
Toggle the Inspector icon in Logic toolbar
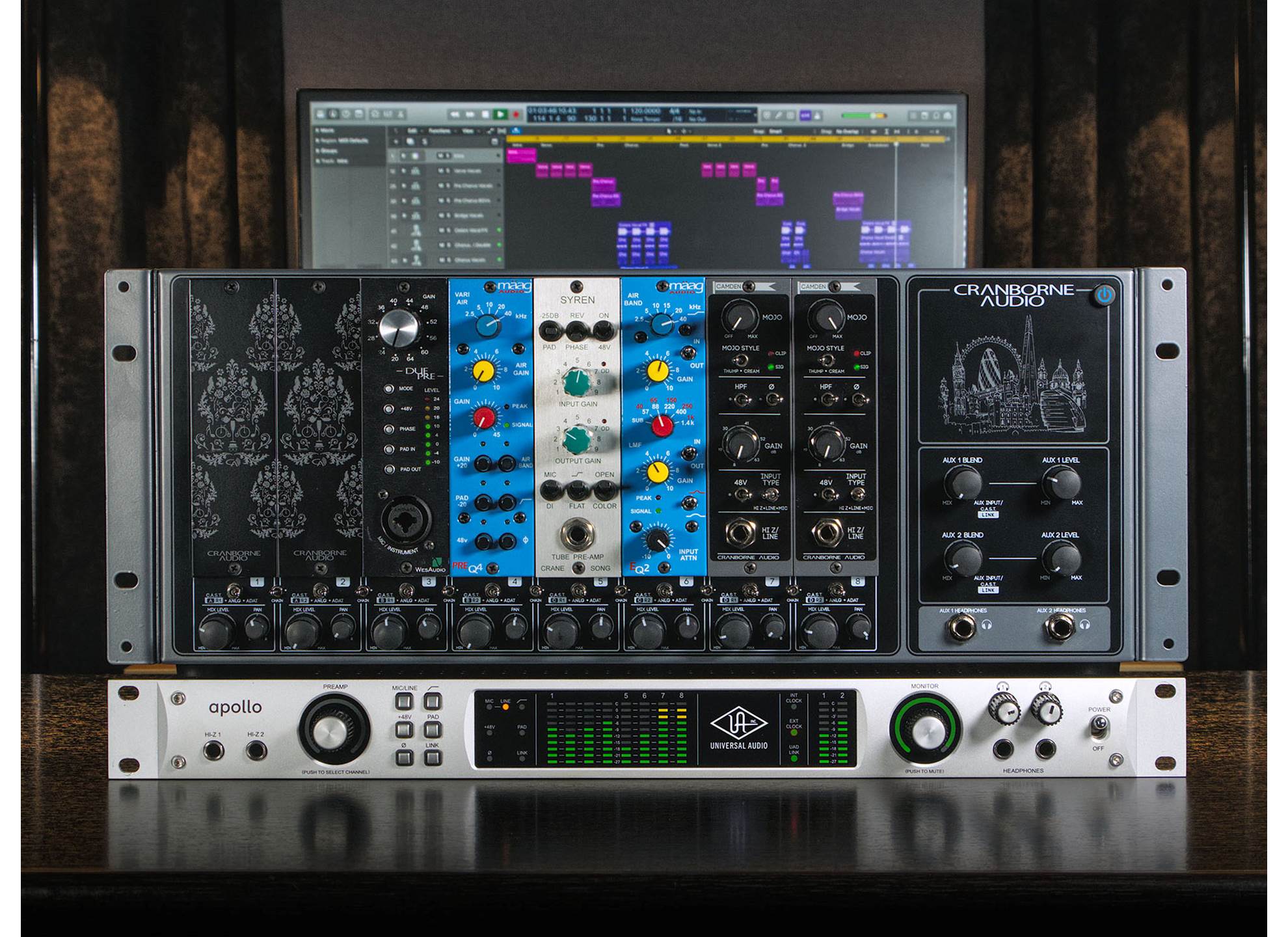click(x=333, y=114)
